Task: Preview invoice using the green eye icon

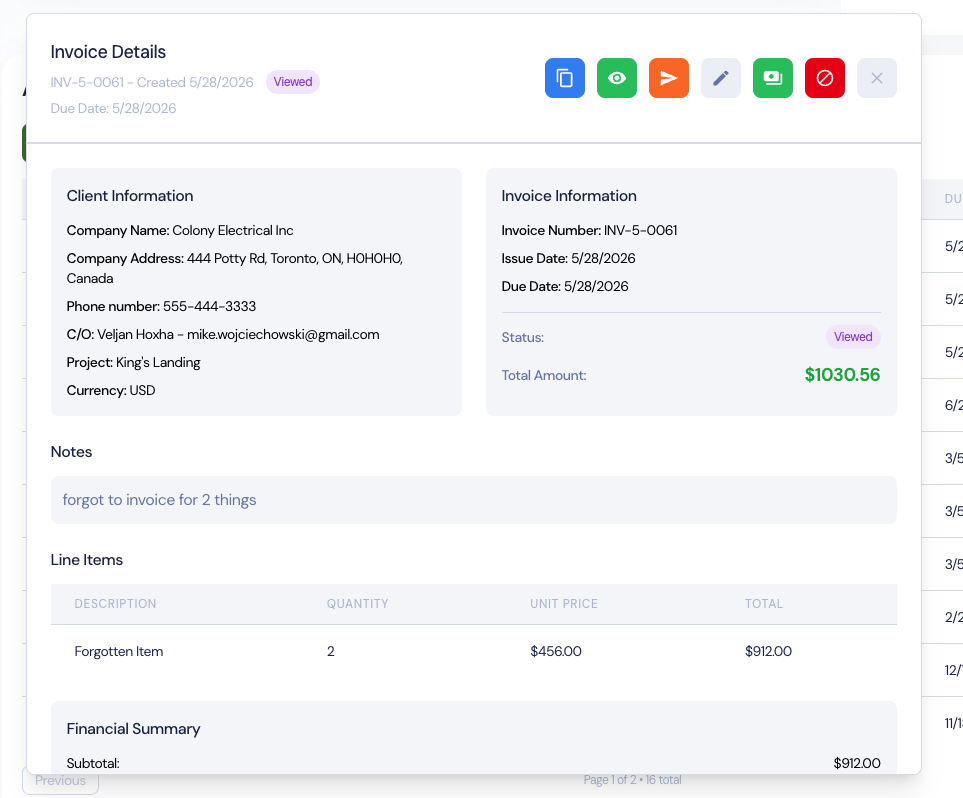Action: (617, 78)
